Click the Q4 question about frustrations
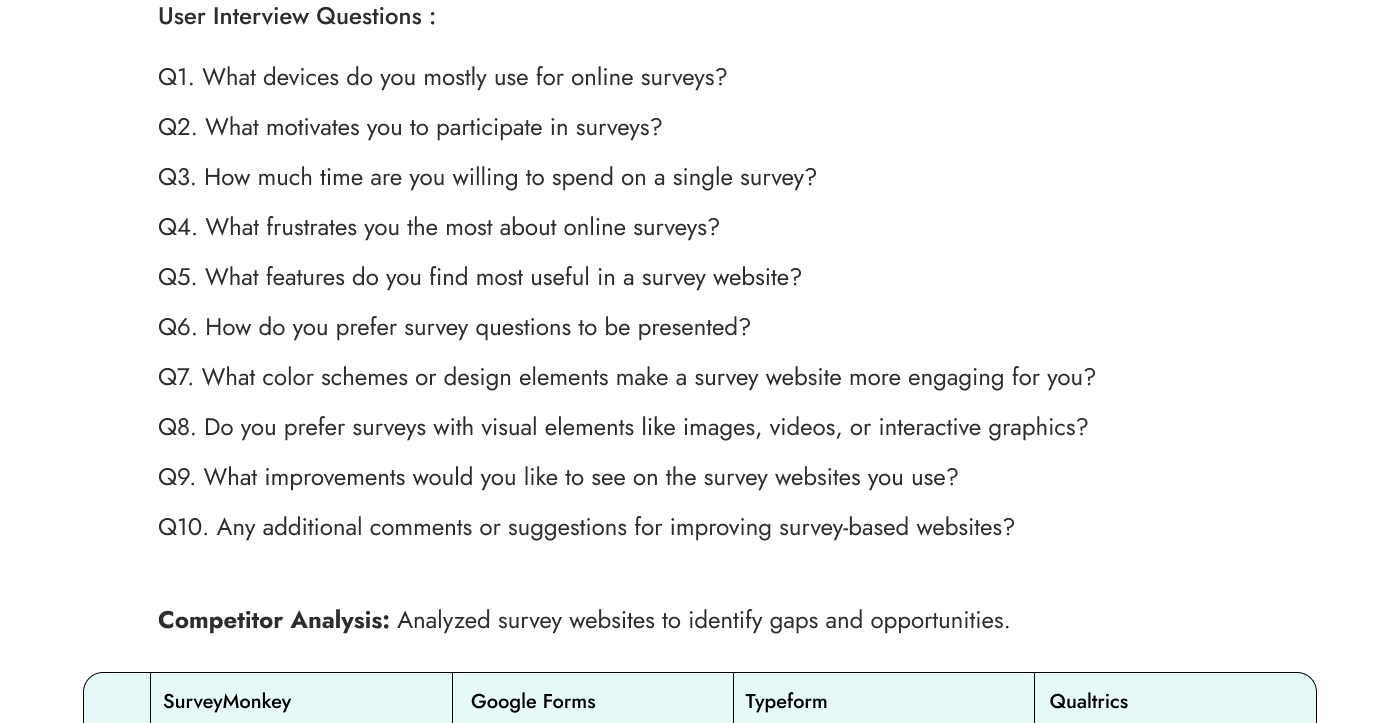 pyautogui.click(x=438, y=228)
